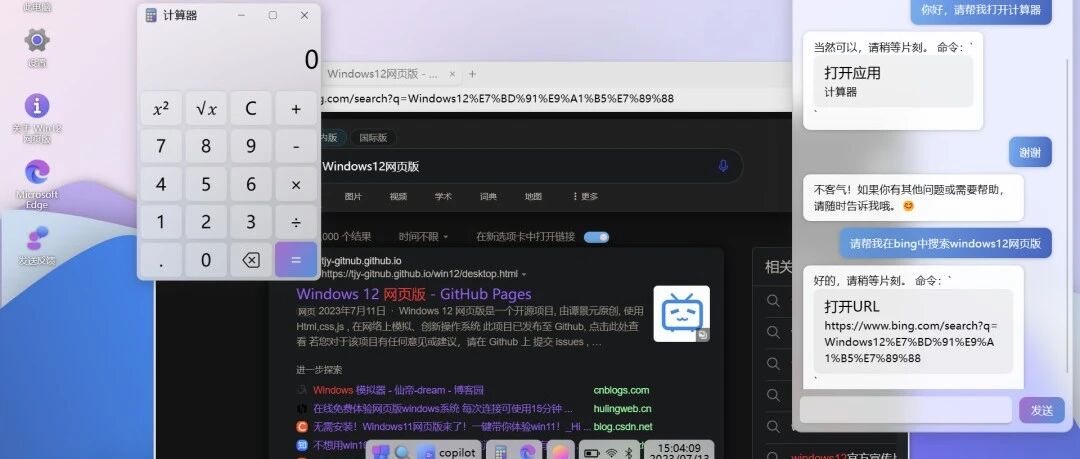Select the Windows12网页版 browser tab
The height and width of the screenshot is (459, 1080).
(382, 74)
